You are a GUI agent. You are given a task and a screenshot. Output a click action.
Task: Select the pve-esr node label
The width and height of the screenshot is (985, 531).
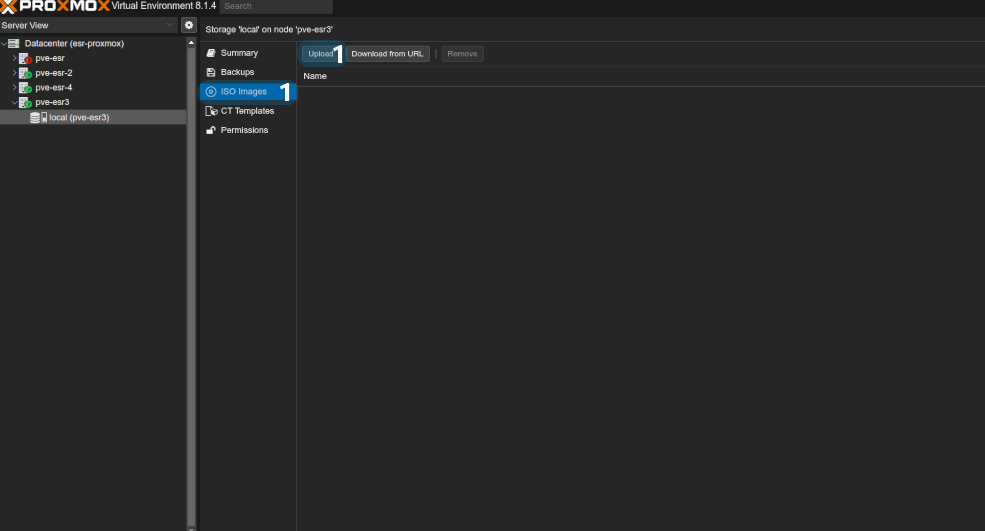pos(50,58)
